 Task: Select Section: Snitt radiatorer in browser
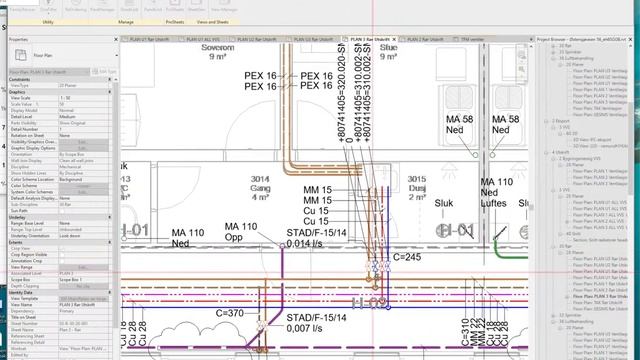[600, 240]
